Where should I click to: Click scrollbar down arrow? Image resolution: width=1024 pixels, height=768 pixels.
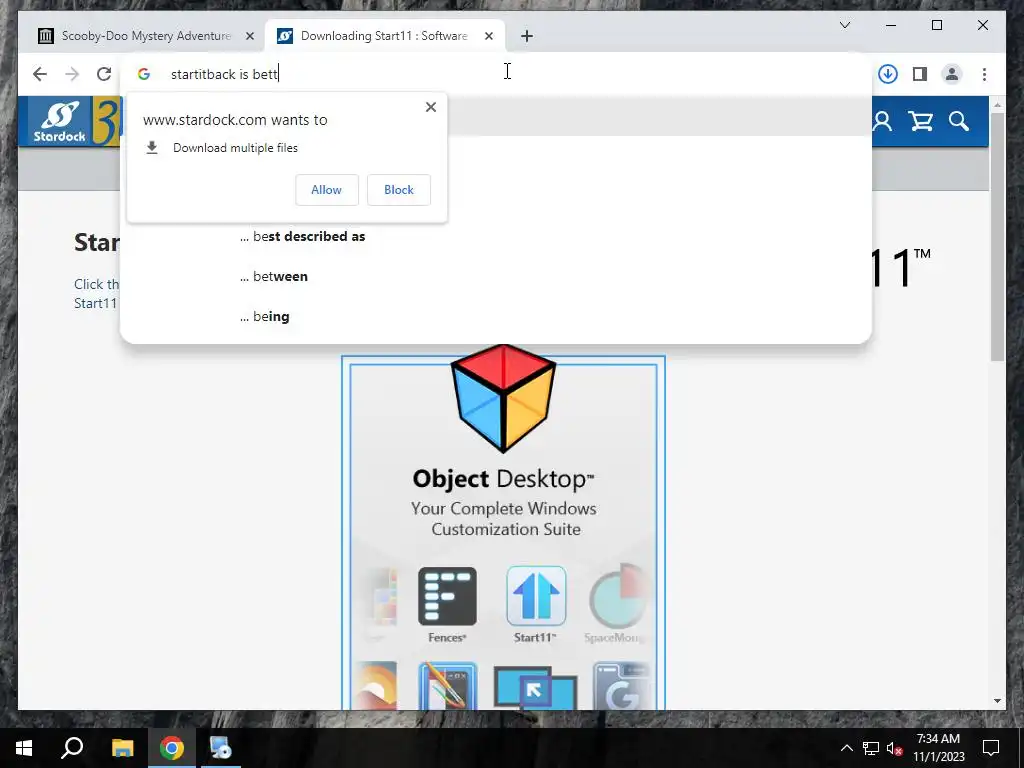tap(997, 701)
